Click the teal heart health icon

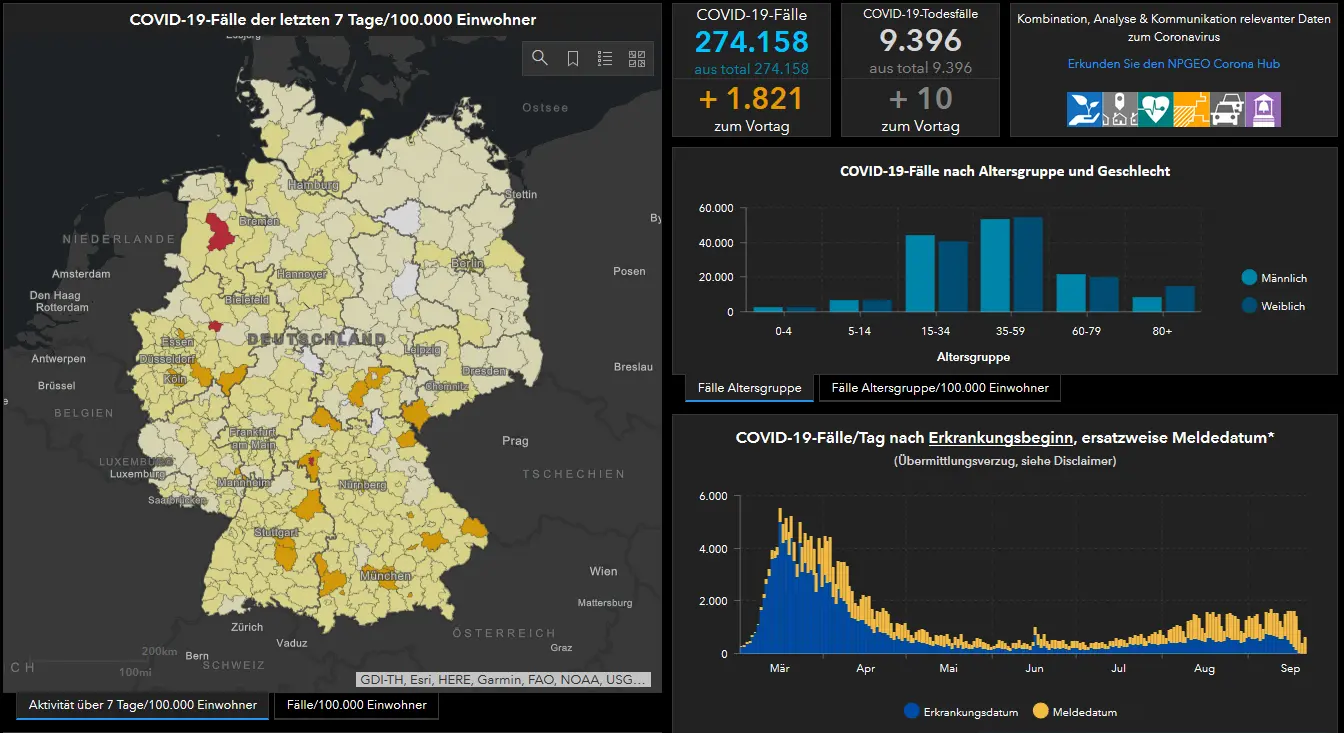coord(1155,109)
